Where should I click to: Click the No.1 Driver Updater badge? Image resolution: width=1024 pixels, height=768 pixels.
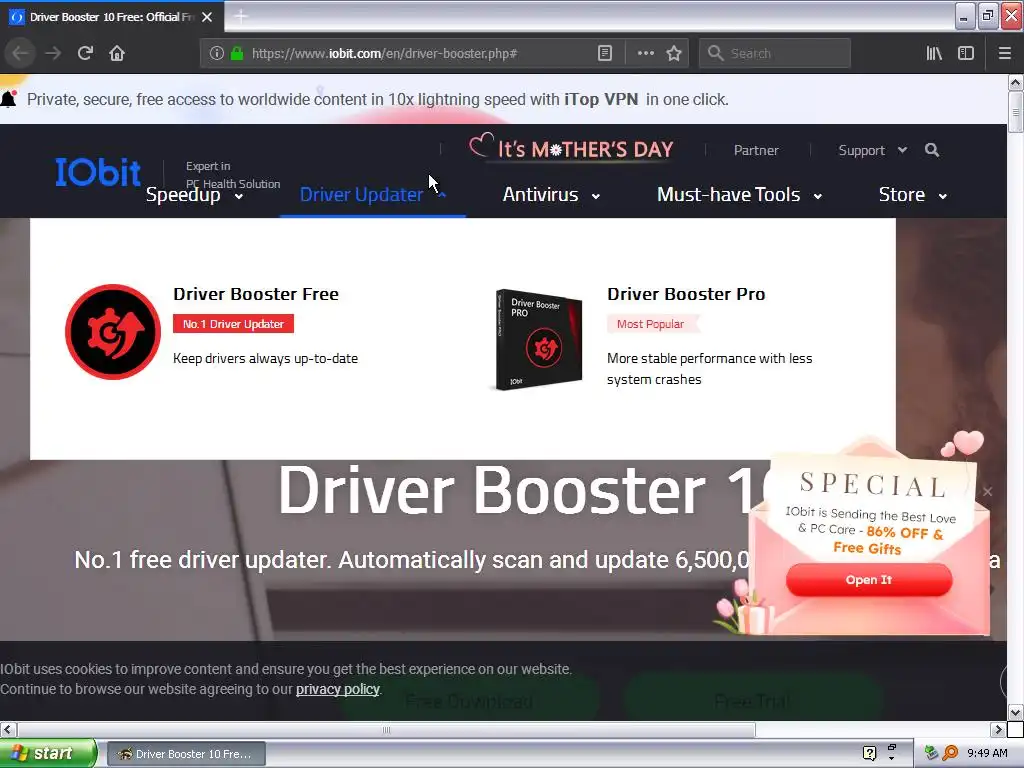(x=233, y=324)
